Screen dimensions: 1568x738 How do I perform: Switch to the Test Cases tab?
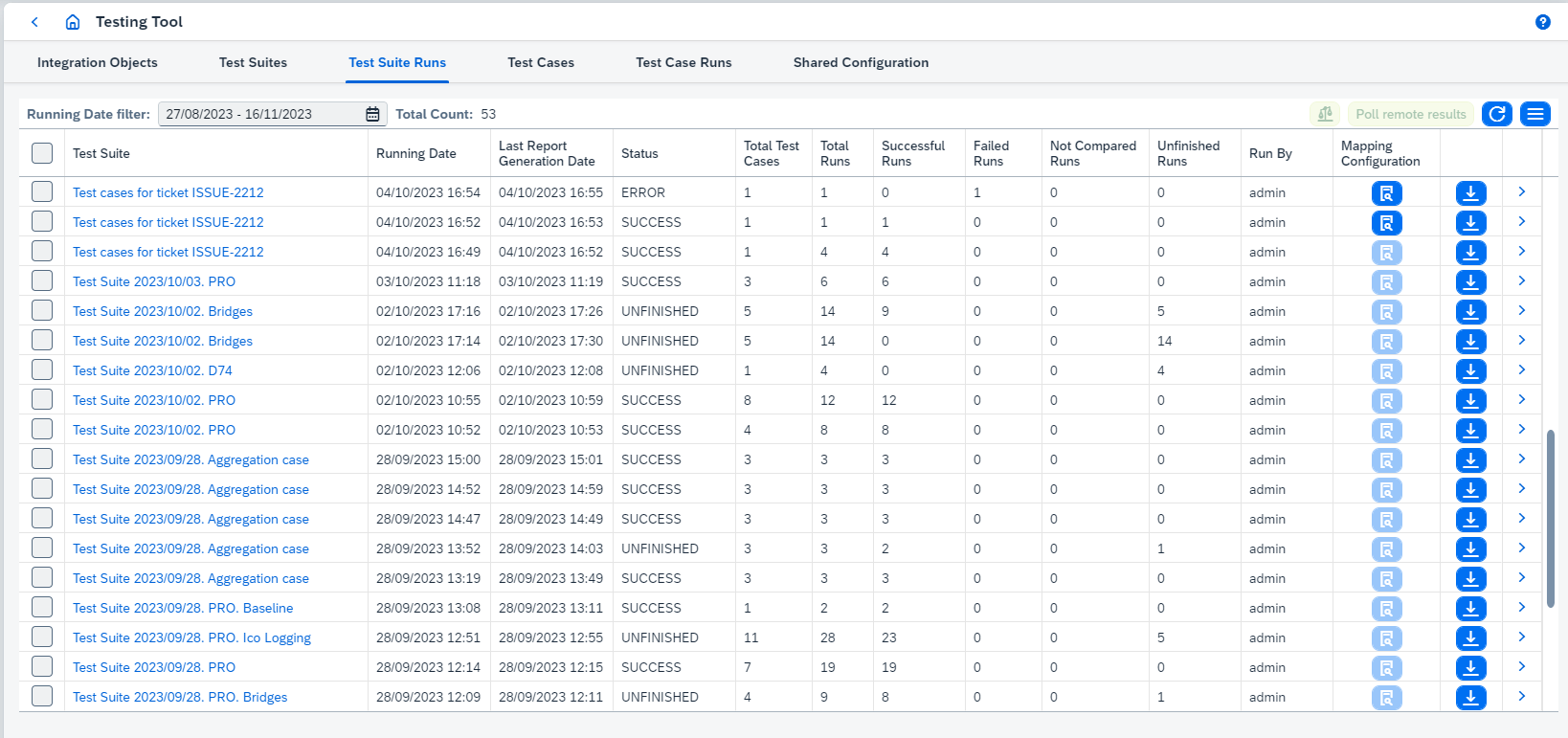click(541, 63)
